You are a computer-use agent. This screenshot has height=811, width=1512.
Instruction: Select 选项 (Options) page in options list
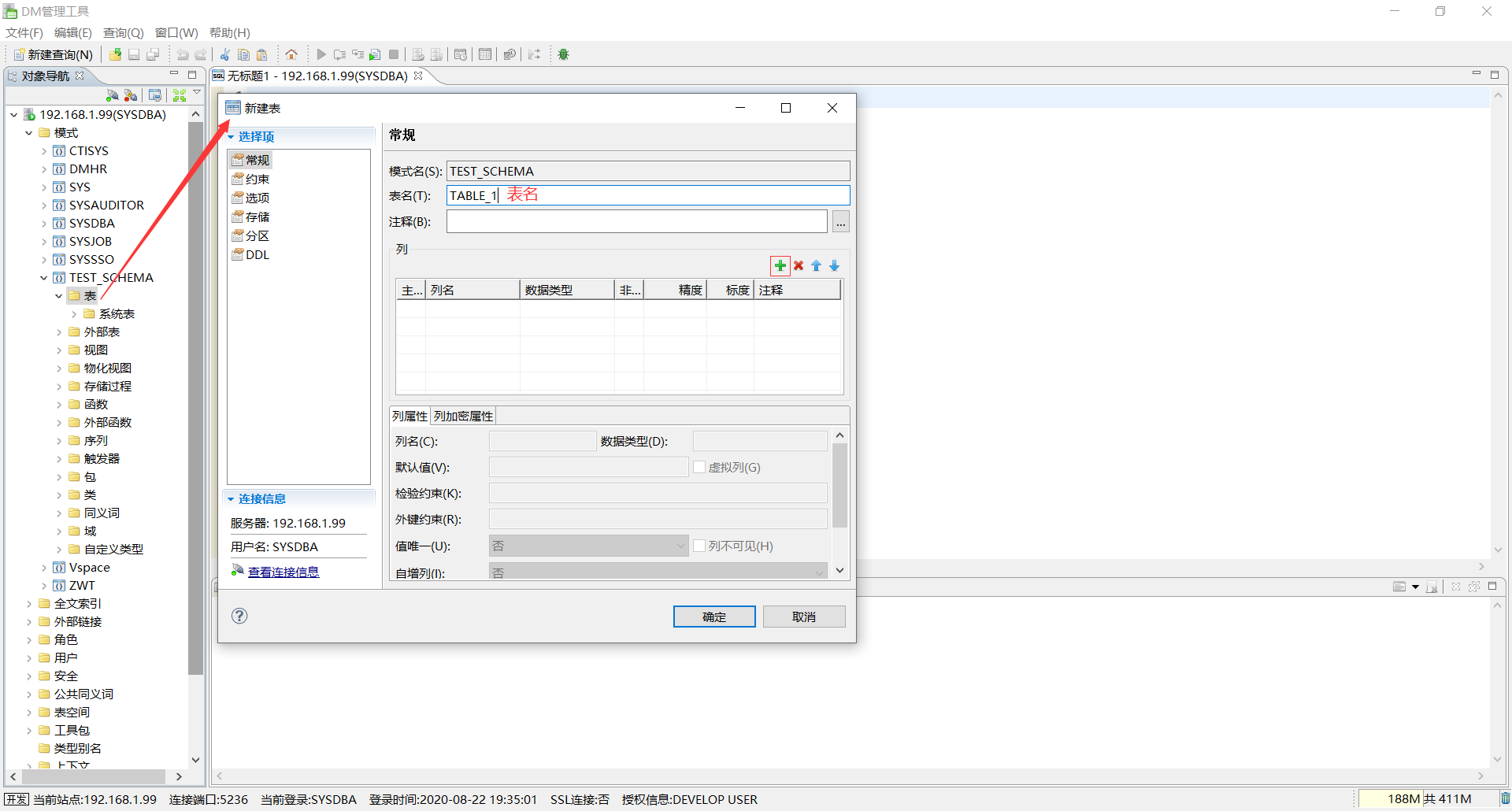coord(251,198)
